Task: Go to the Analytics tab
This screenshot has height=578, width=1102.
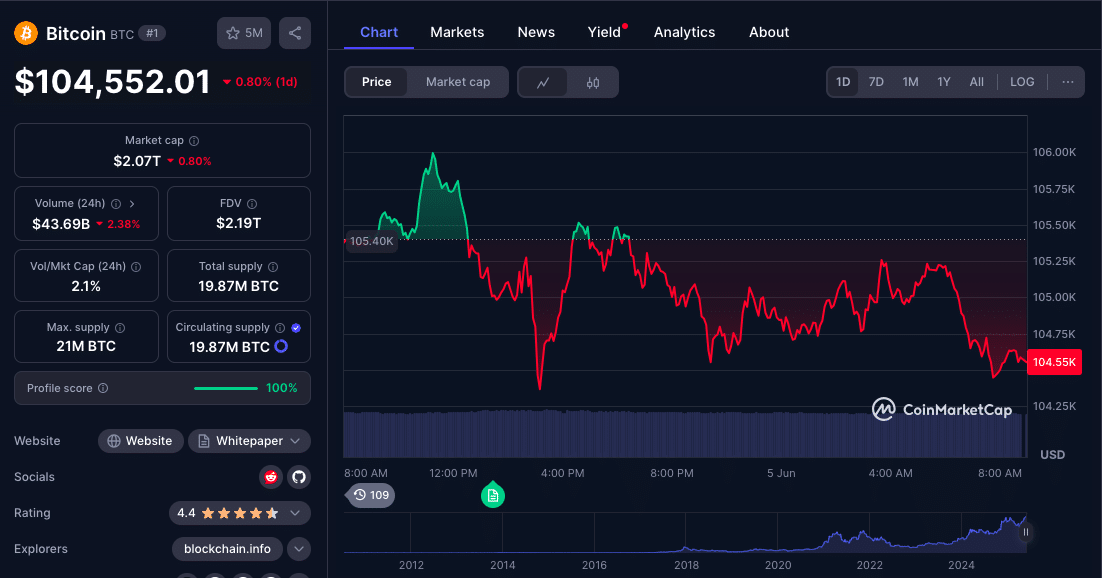Action: point(685,32)
